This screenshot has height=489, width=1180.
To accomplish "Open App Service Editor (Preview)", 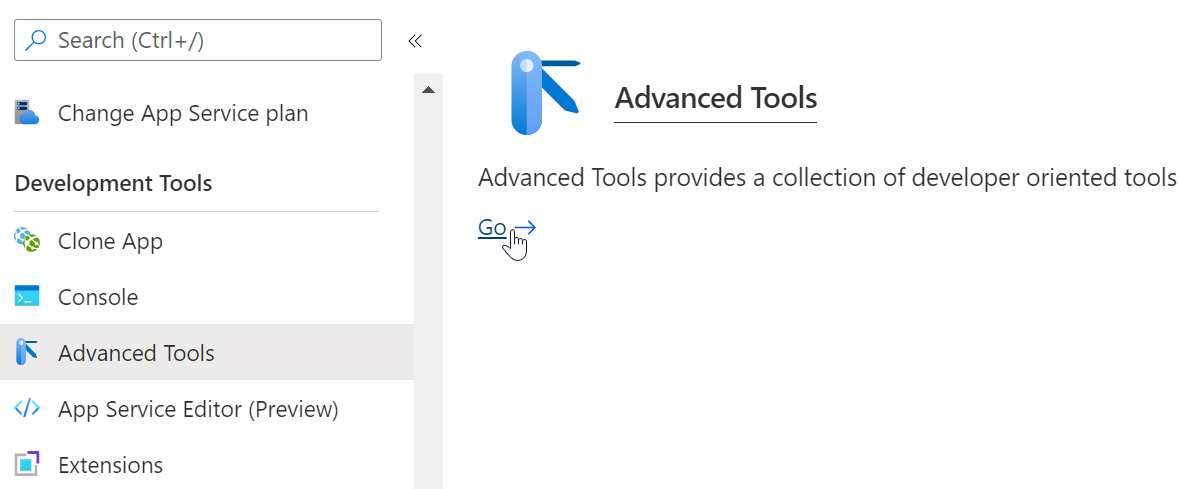I will click(198, 409).
